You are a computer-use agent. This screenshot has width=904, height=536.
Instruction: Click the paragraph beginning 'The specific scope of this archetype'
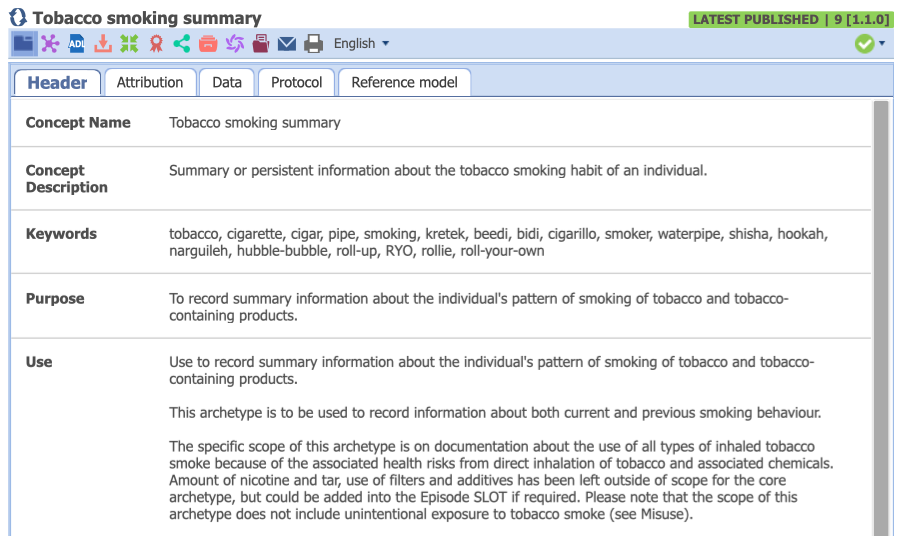click(x=501, y=480)
